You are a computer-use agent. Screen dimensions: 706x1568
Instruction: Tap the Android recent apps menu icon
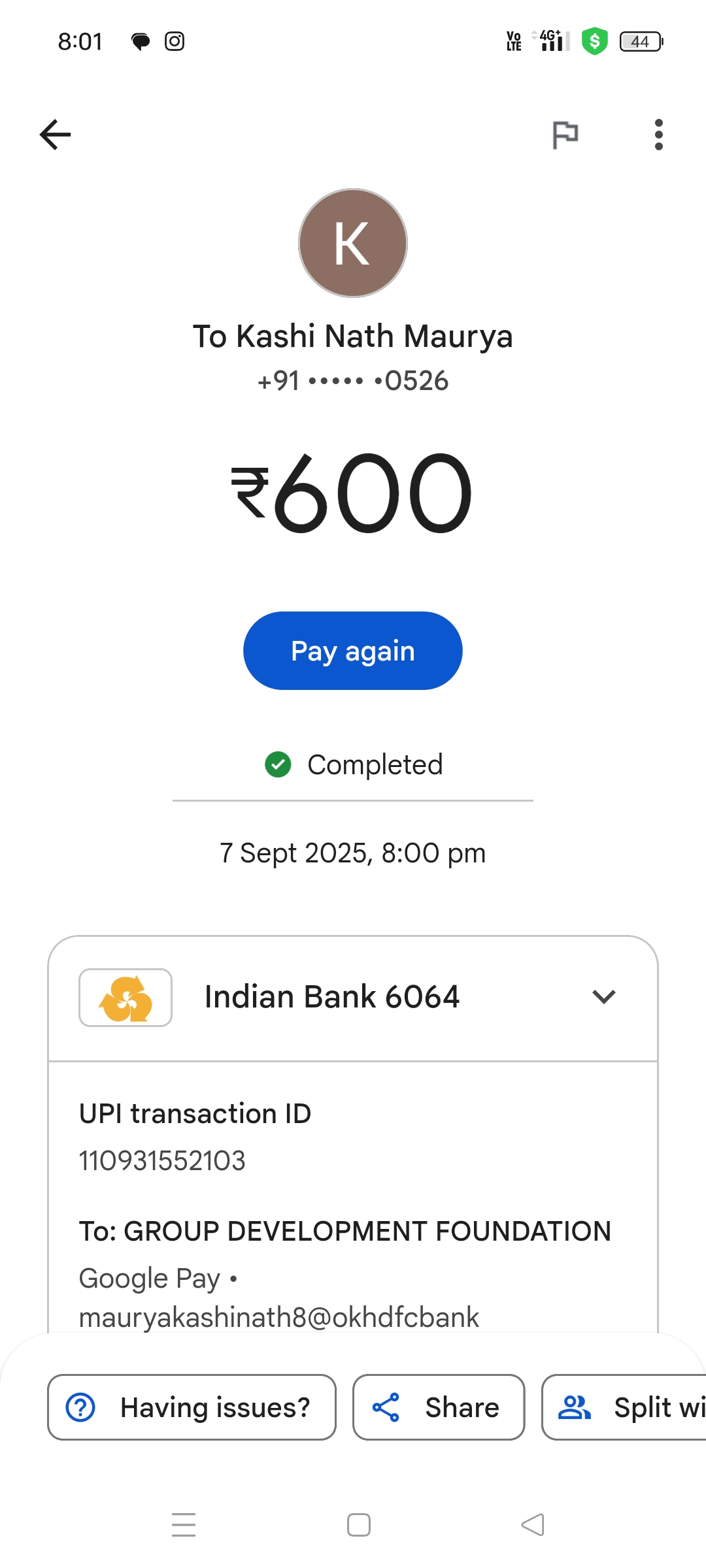coord(184,1525)
